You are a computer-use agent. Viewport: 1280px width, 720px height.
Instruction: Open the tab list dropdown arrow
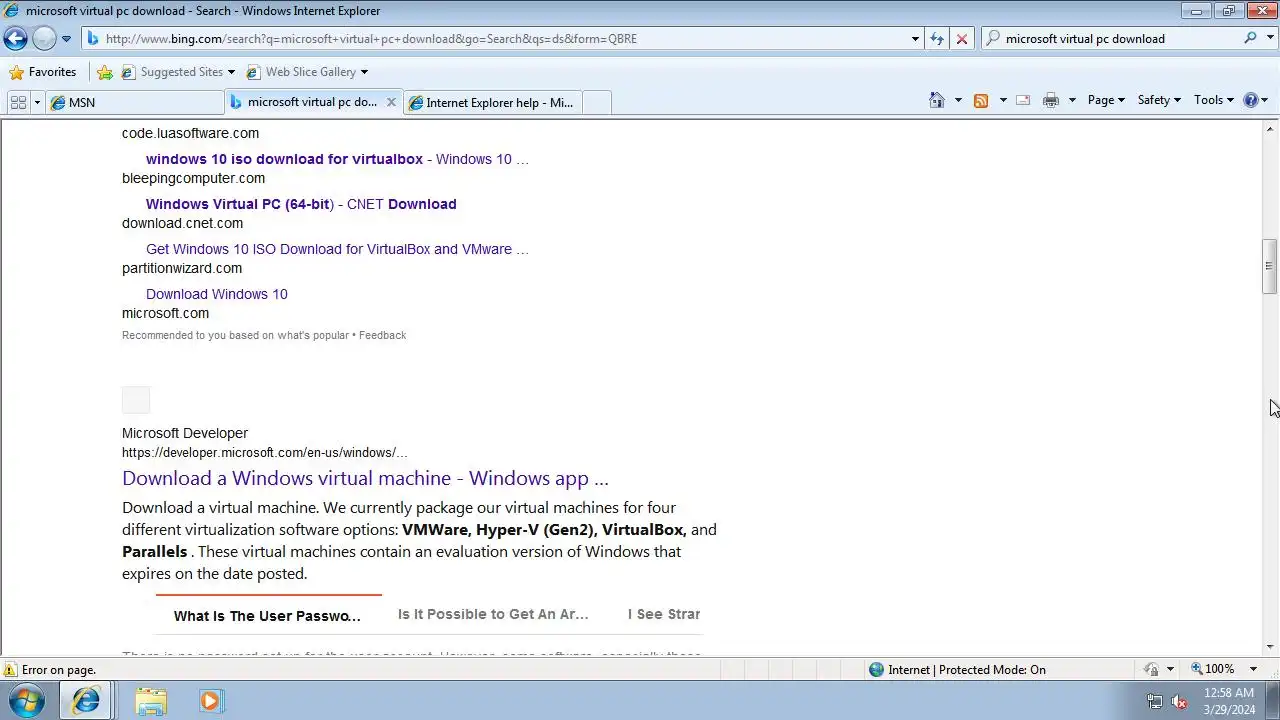[x=37, y=102]
